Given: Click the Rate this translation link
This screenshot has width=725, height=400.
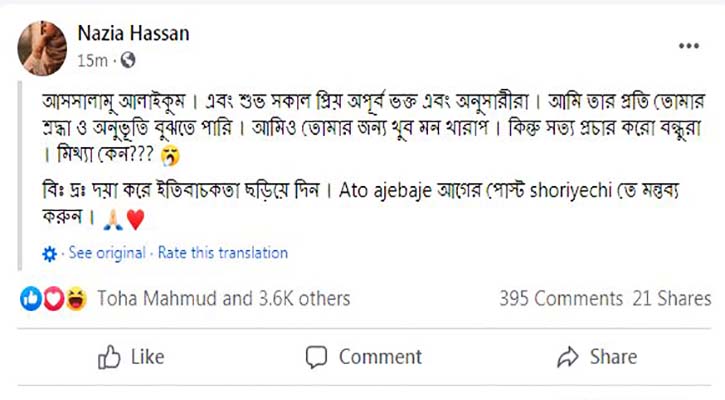Looking at the screenshot, I should [223, 254].
